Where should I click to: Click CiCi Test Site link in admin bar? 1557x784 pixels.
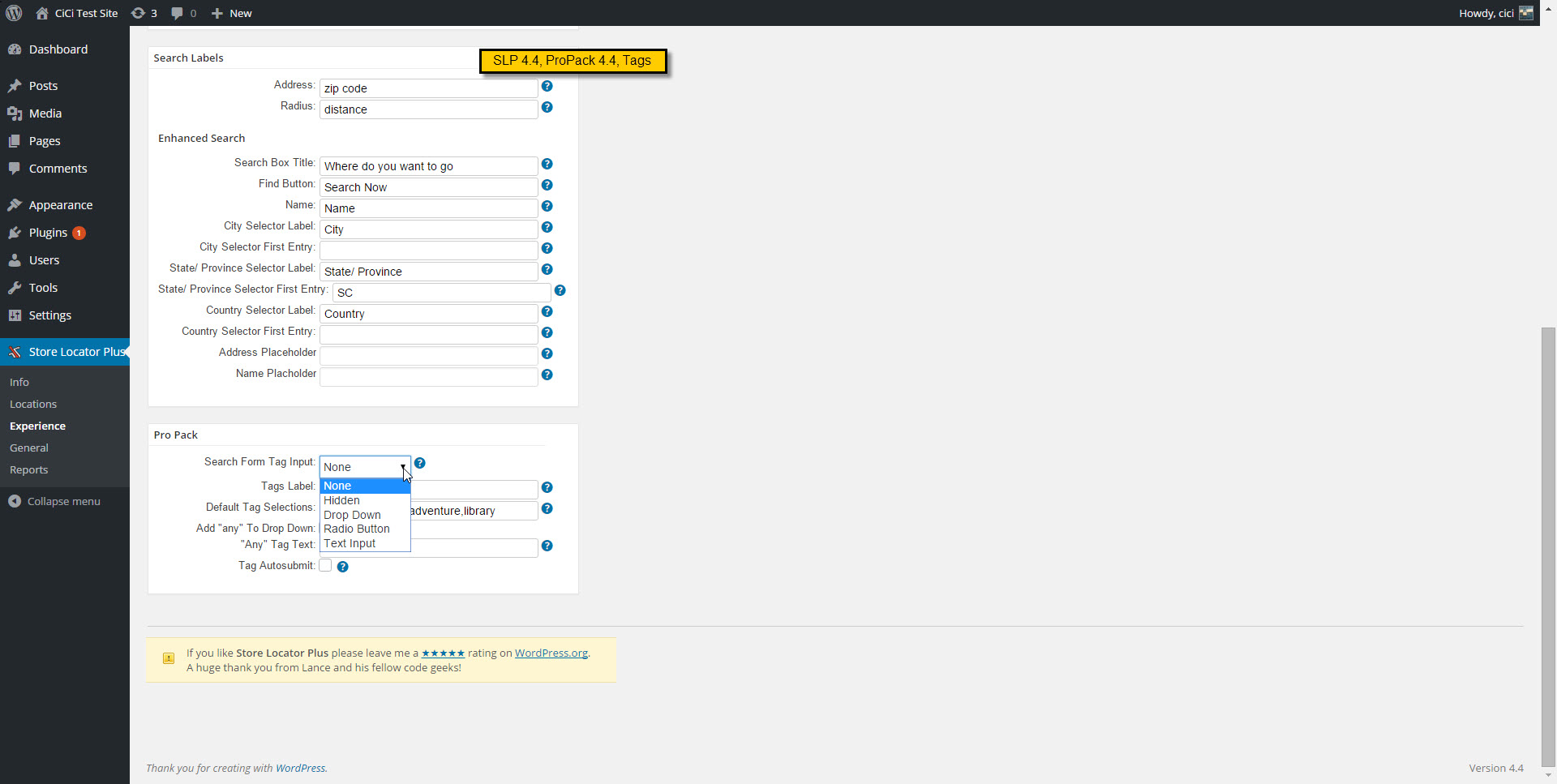(x=77, y=13)
